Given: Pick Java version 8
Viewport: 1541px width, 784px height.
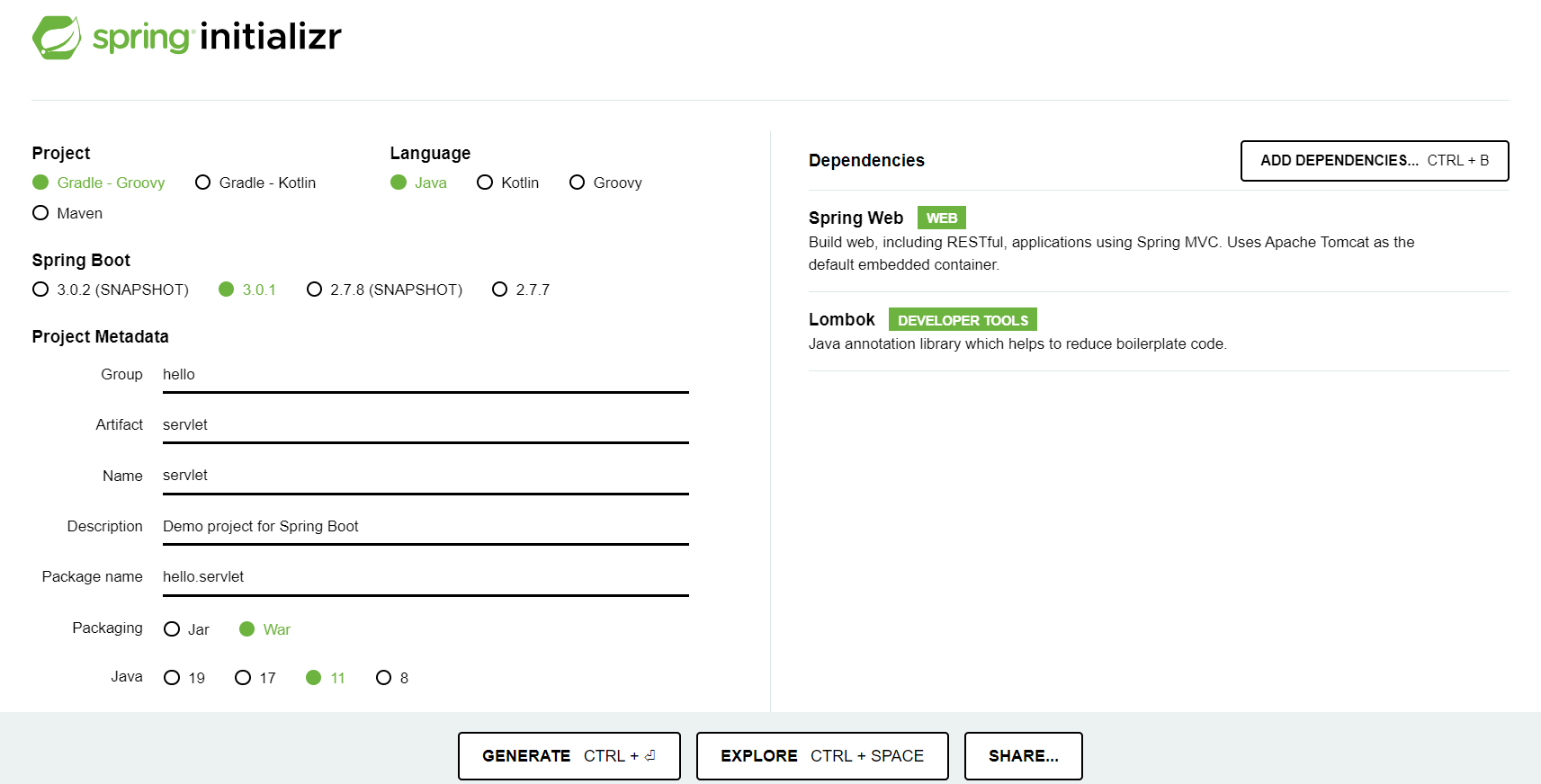Looking at the screenshot, I should [392, 678].
